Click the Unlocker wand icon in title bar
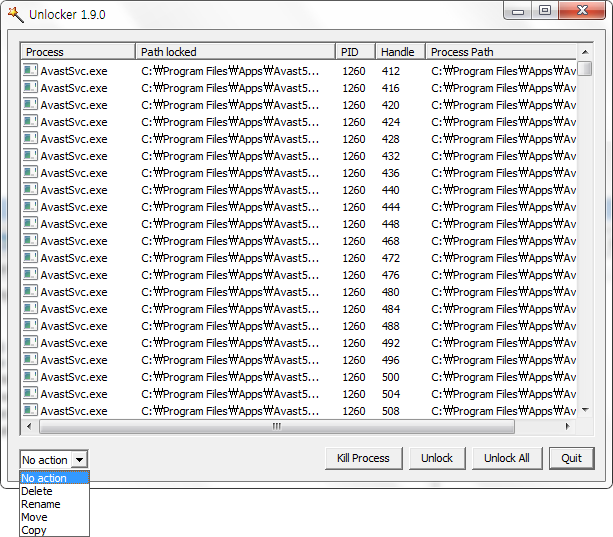The width and height of the screenshot is (613, 537). [x=16, y=15]
